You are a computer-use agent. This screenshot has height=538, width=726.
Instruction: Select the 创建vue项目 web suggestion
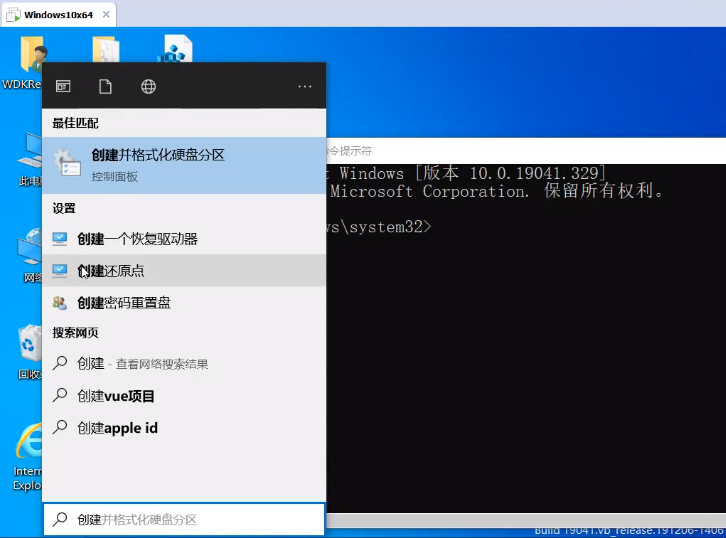(x=184, y=396)
